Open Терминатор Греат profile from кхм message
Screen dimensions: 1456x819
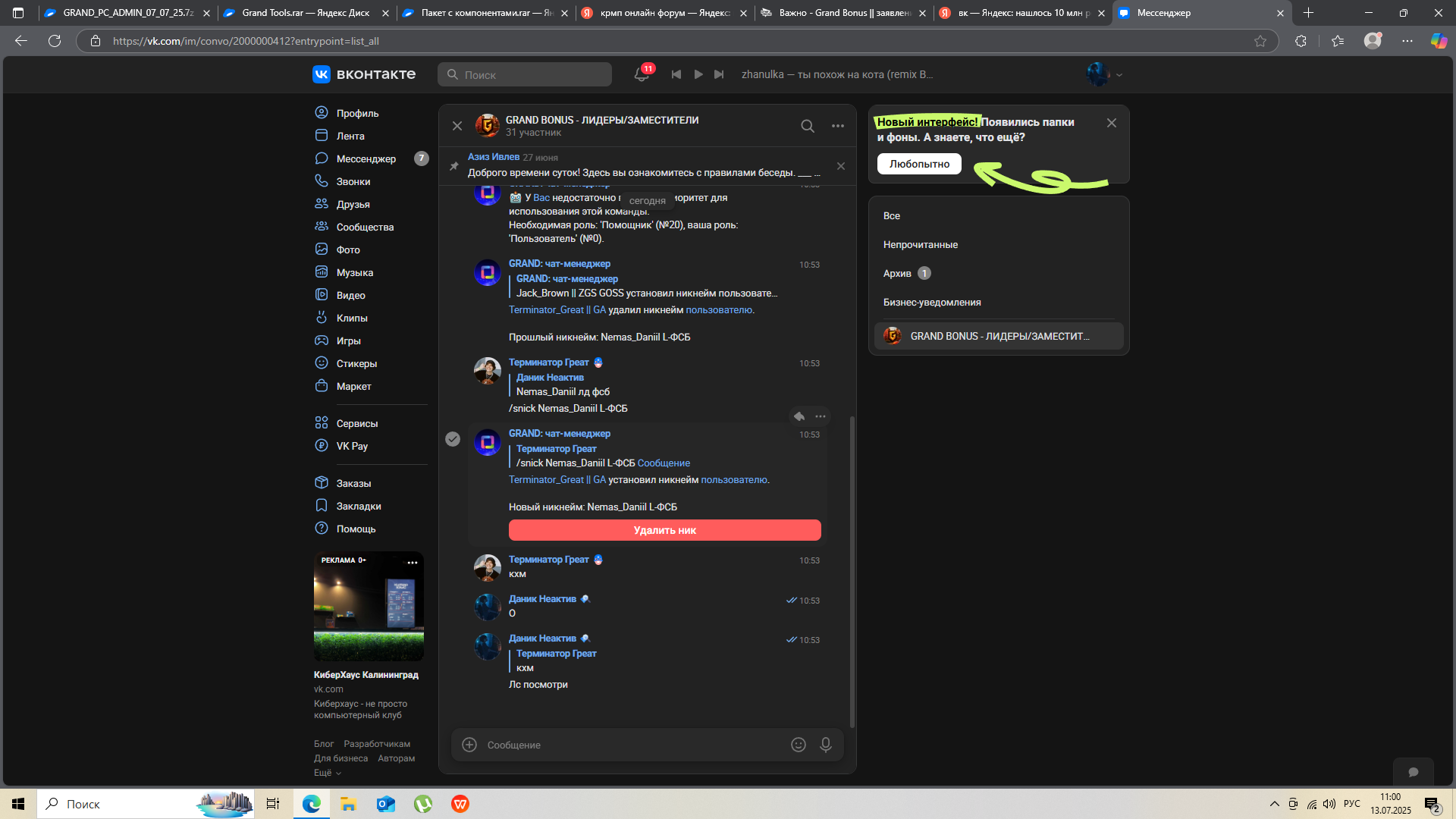pyautogui.click(x=549, y=559)
